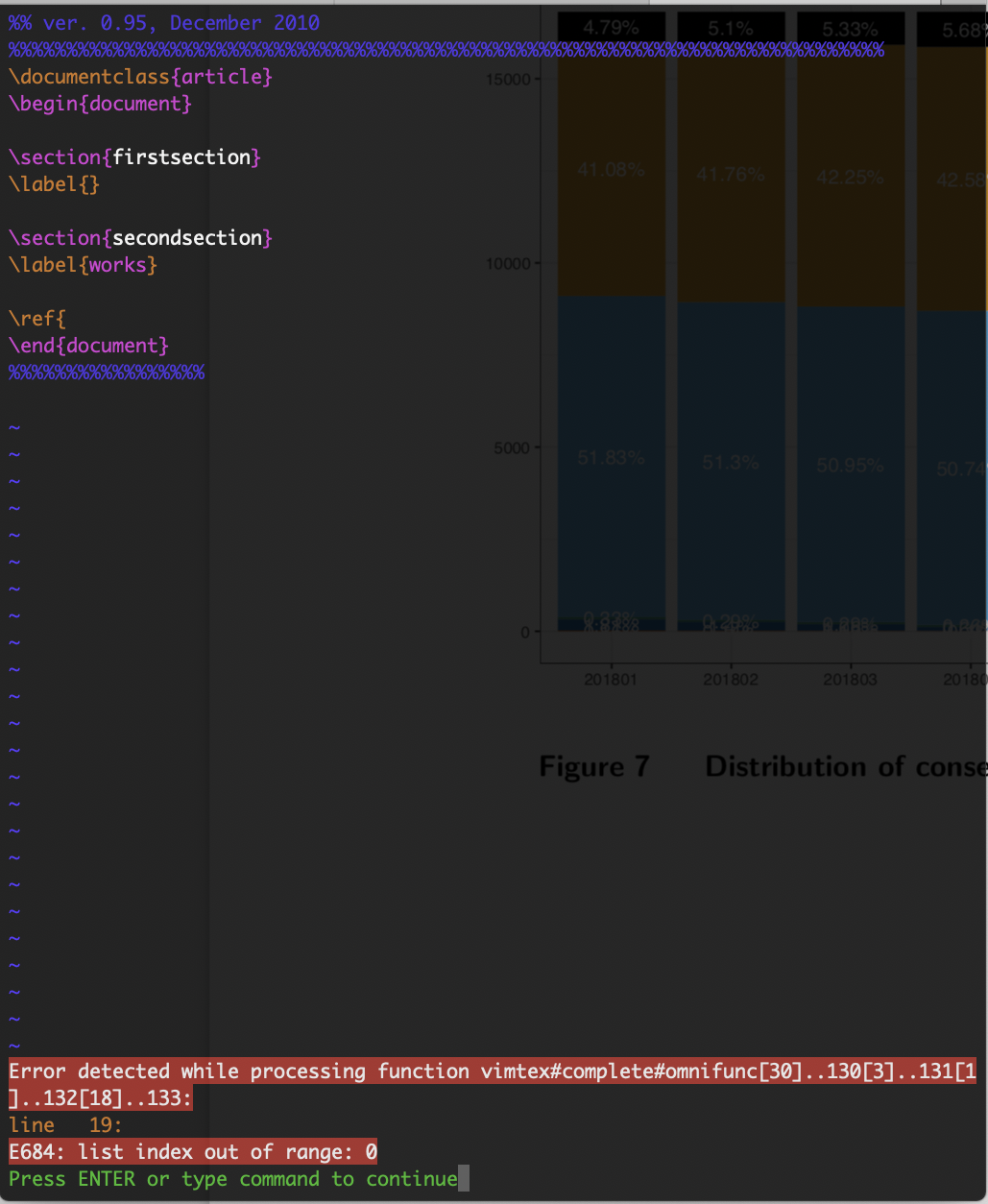Click the "line 19:" error text
Image resolution: width=988 pixels, height=1204 pixels.
pyautogui.click(x=66, y=1125)
